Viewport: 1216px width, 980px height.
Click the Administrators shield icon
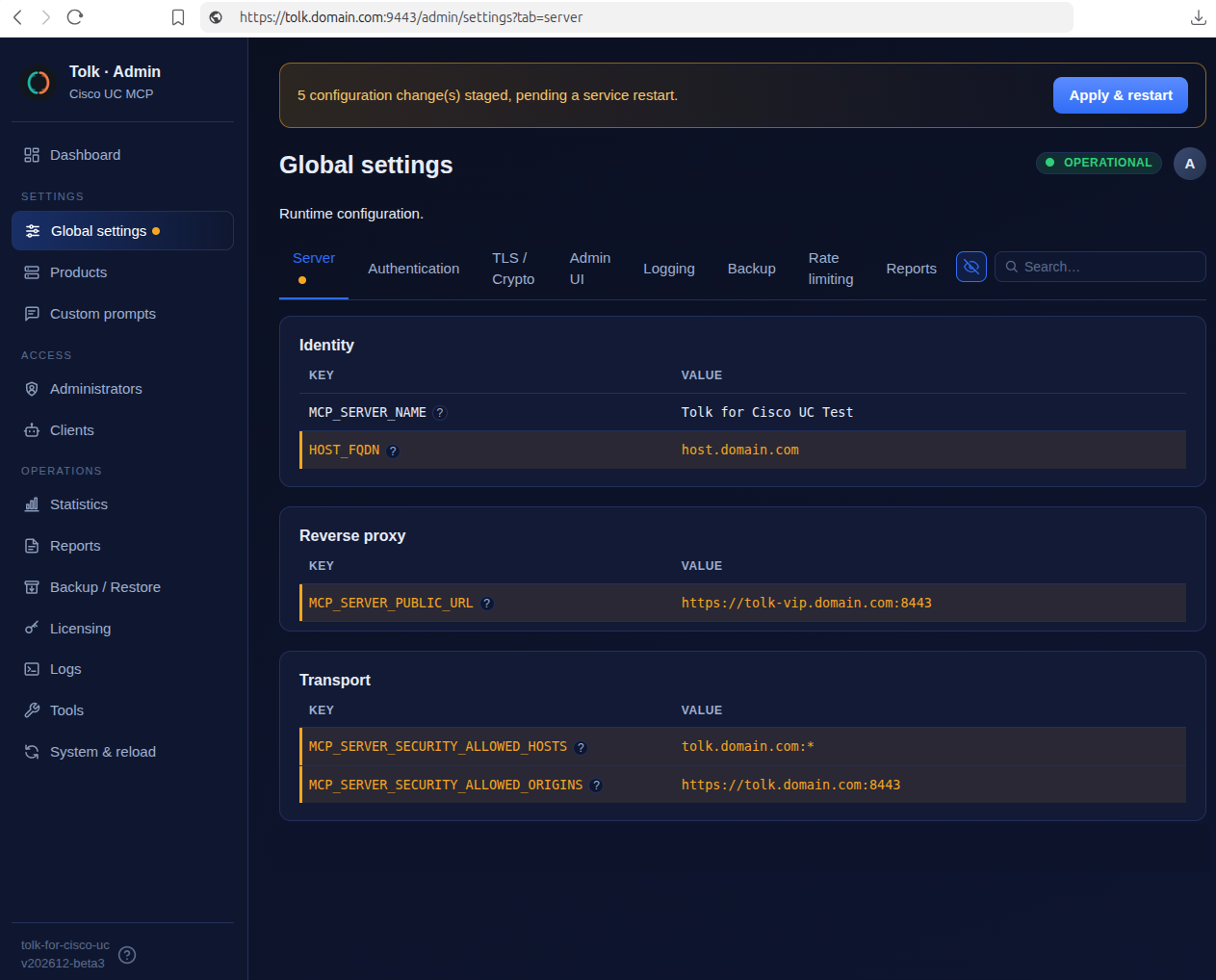click(32, 389)
